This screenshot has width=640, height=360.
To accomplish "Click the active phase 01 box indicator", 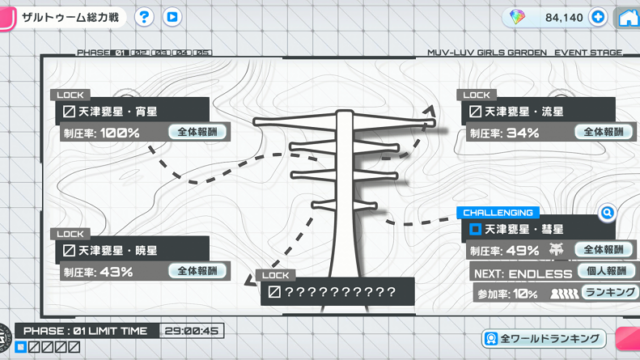I will tap(21, 347).
